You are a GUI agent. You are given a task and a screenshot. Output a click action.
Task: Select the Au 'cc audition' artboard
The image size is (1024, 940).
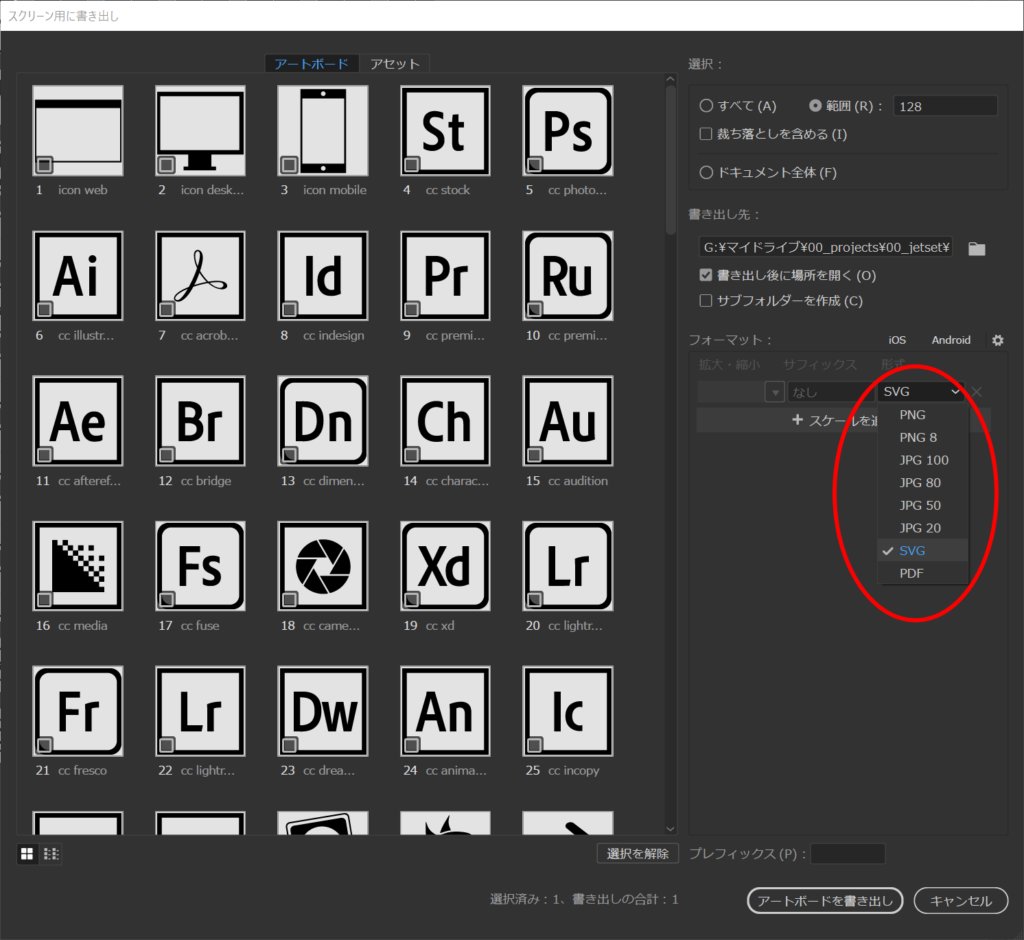coord(568,421)
